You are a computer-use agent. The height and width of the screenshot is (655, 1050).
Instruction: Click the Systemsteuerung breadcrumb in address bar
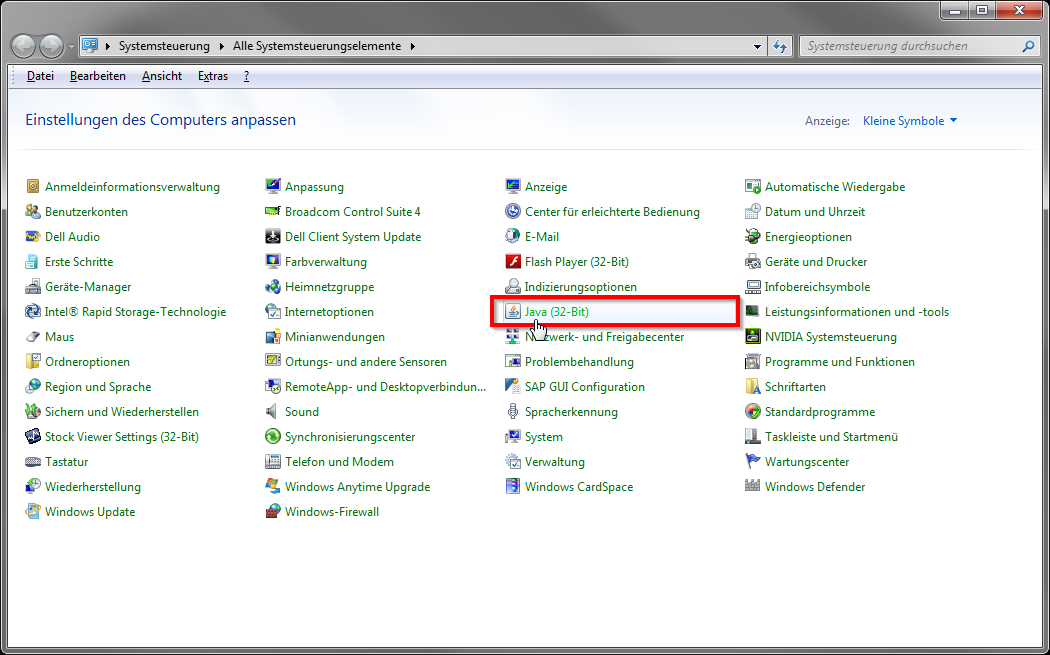[x=164, y=46]
